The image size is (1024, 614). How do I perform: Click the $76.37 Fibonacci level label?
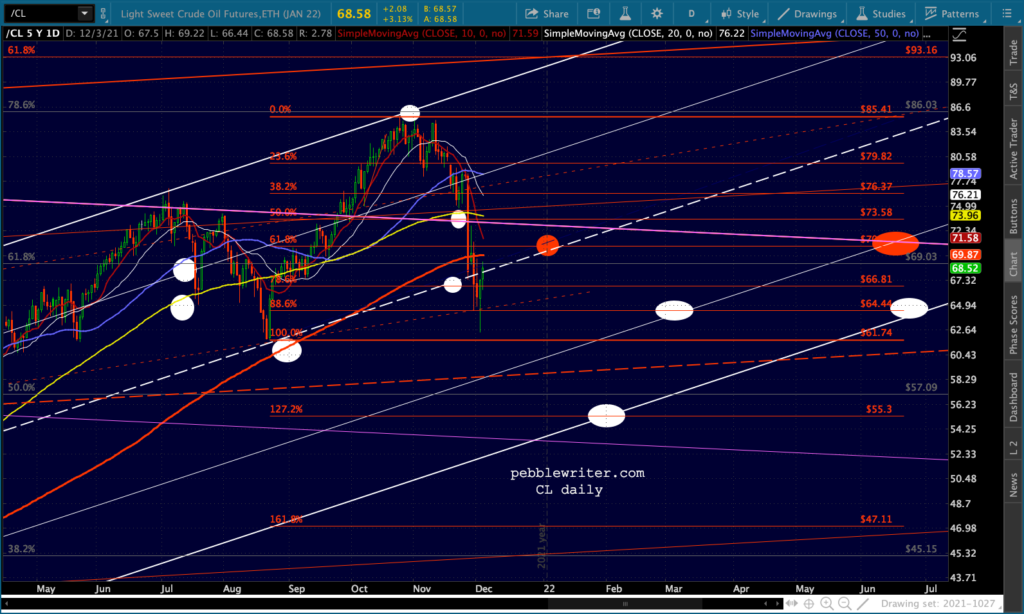[x=876, y=186]
